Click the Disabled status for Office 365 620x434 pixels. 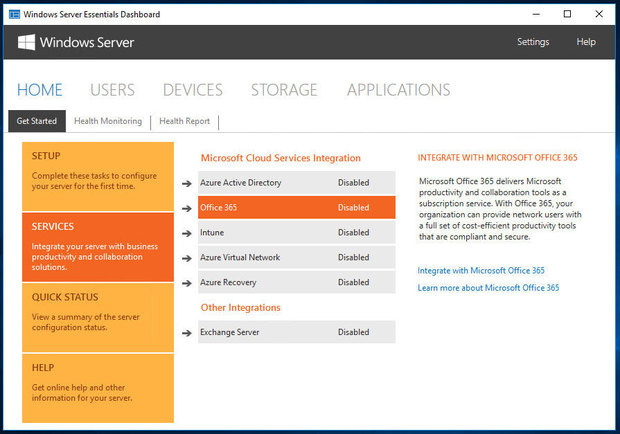[x=353, y=208]
